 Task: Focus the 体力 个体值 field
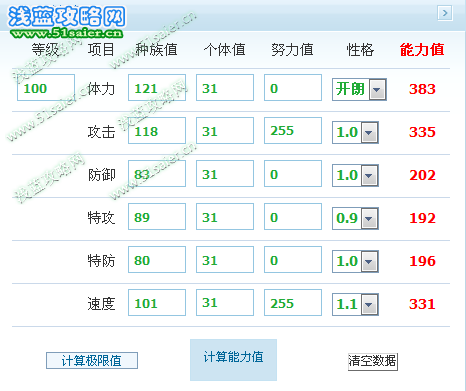tap(225, 88)
